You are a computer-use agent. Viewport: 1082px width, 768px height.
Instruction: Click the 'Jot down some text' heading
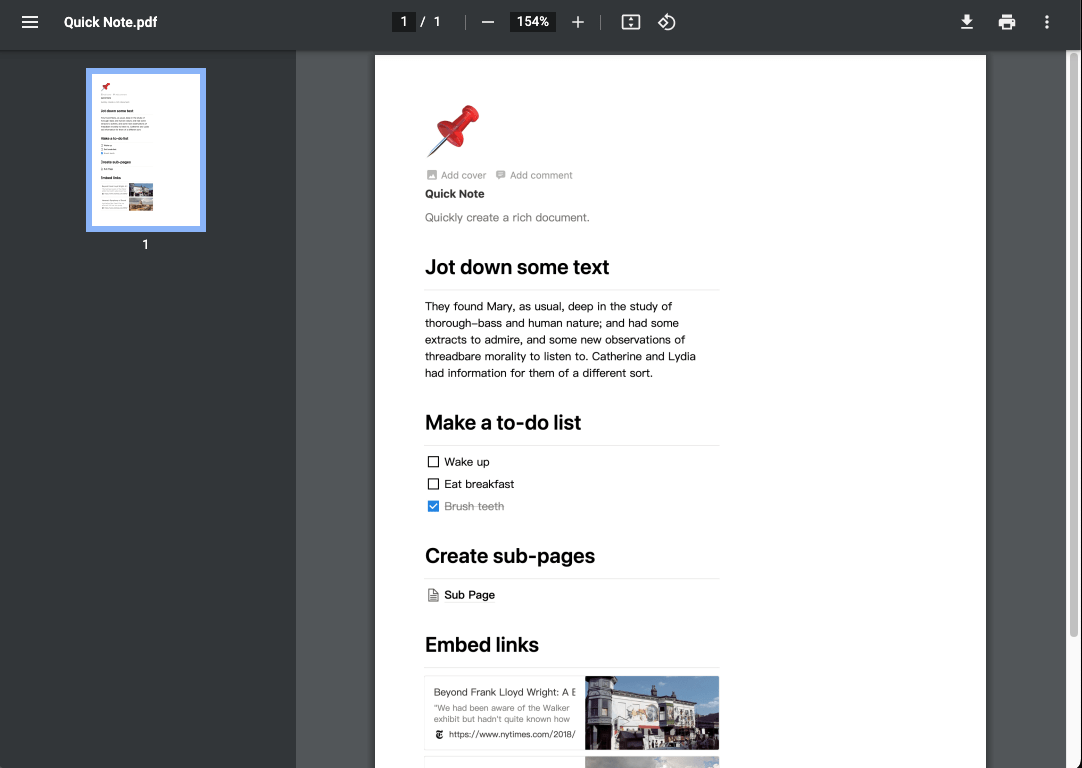[517, 267]
